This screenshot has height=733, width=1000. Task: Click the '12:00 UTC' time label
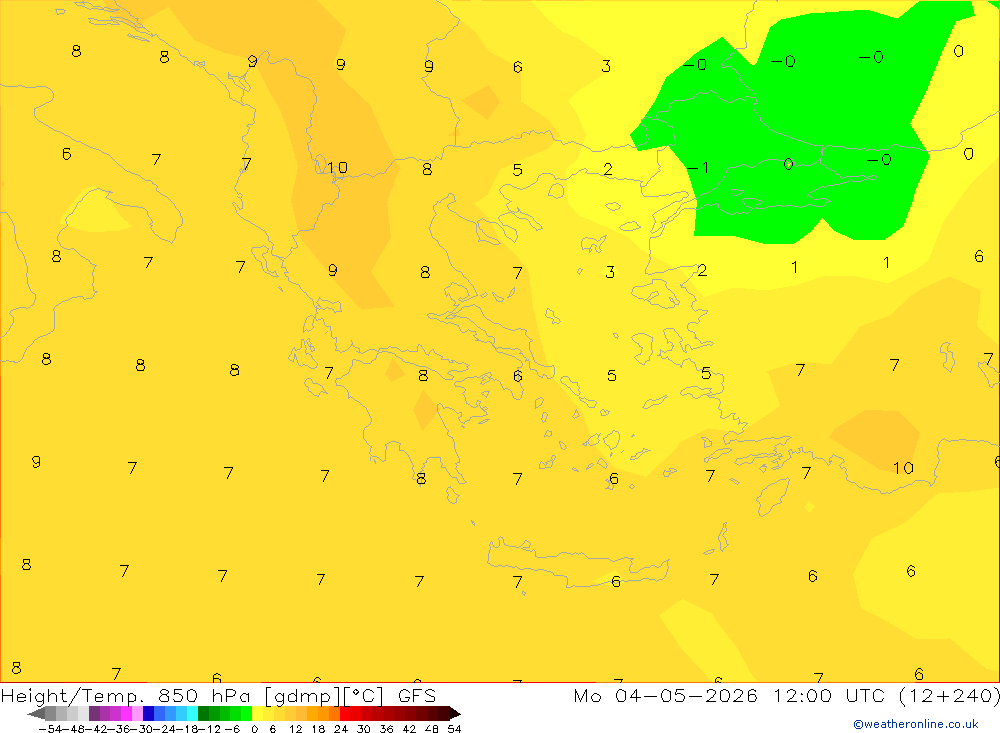pyautogui.click(x=828, y=695)
